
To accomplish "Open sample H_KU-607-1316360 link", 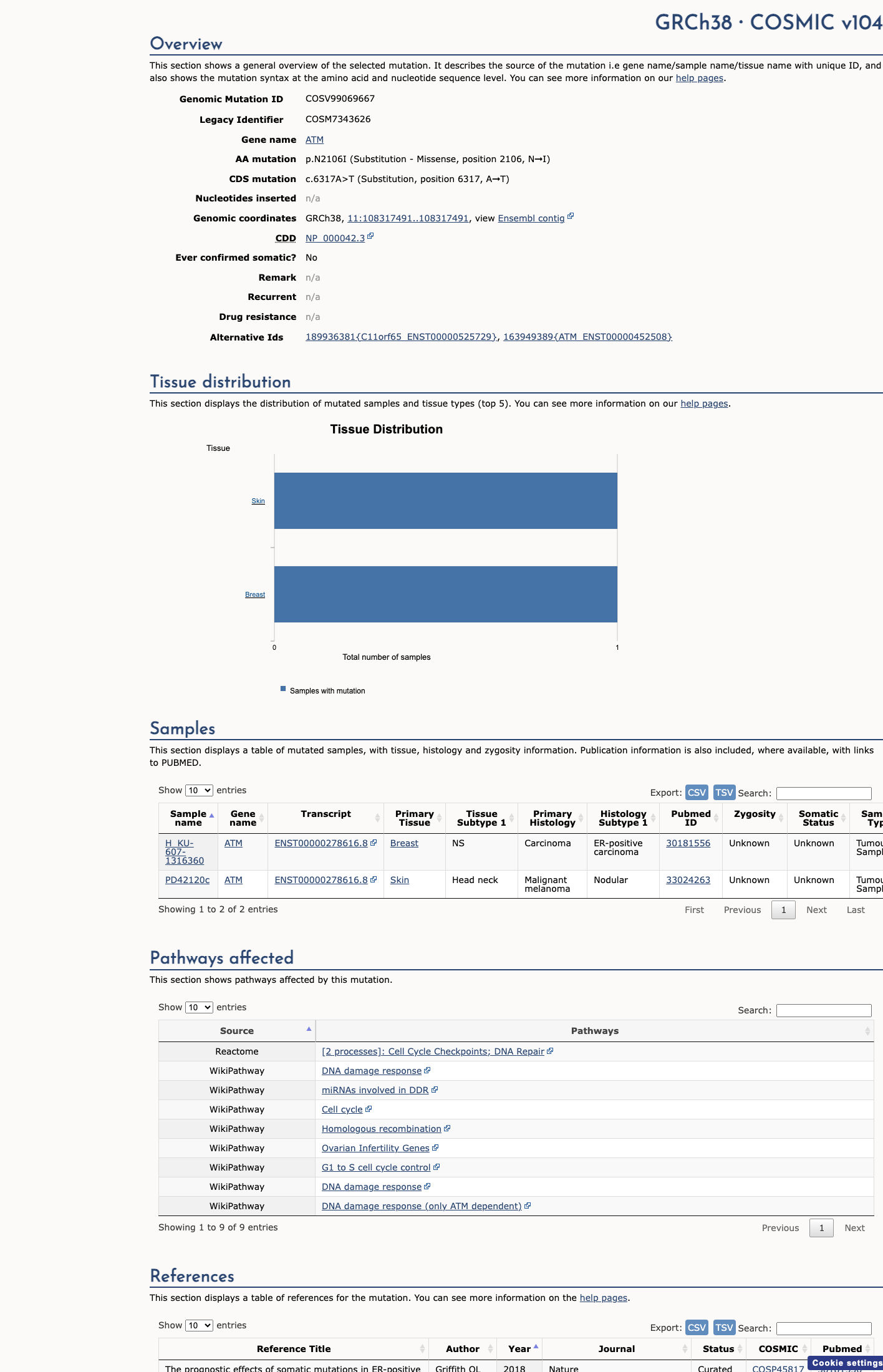I will (185, 852).
